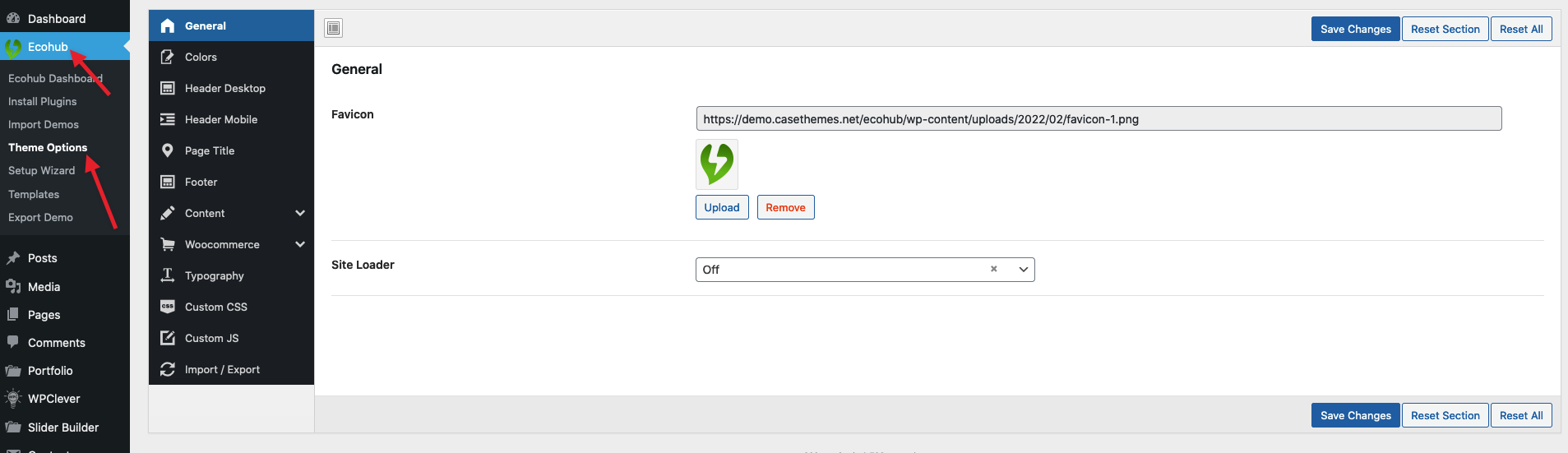Click the Remove favicon button
Screen dimensions: 1568x453
tap(786, 207)
